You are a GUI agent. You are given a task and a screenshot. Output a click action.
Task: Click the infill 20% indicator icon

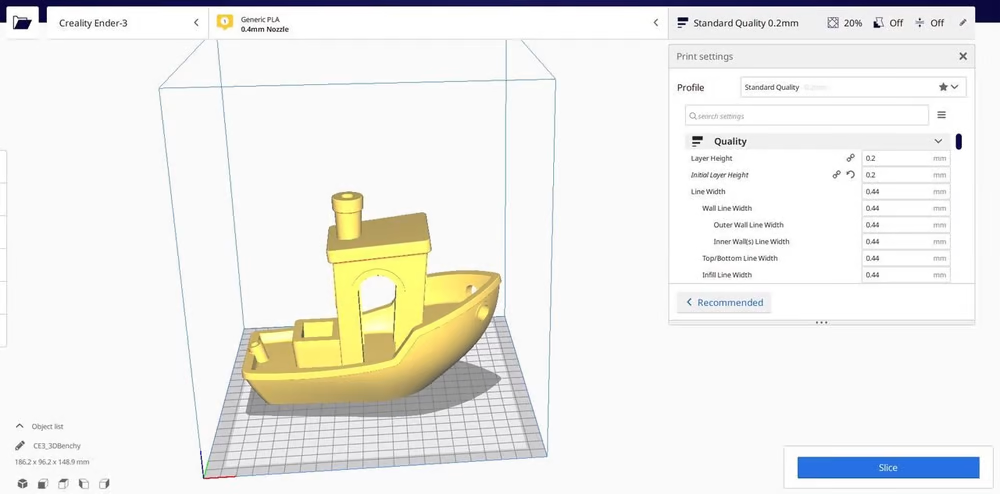click(x=833, y=22)
